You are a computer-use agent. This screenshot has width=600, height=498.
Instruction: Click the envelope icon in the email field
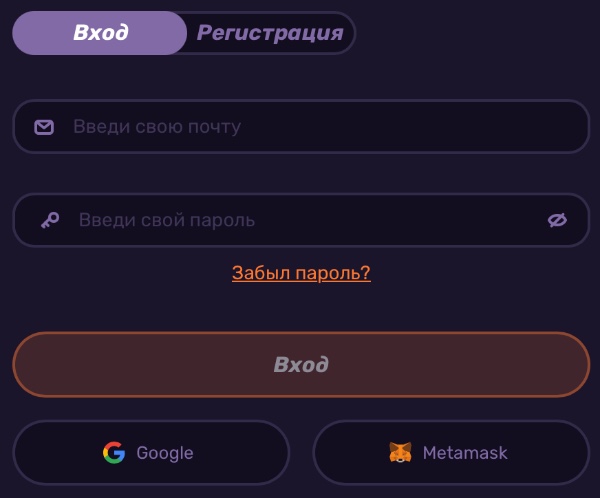click(44, 127)
